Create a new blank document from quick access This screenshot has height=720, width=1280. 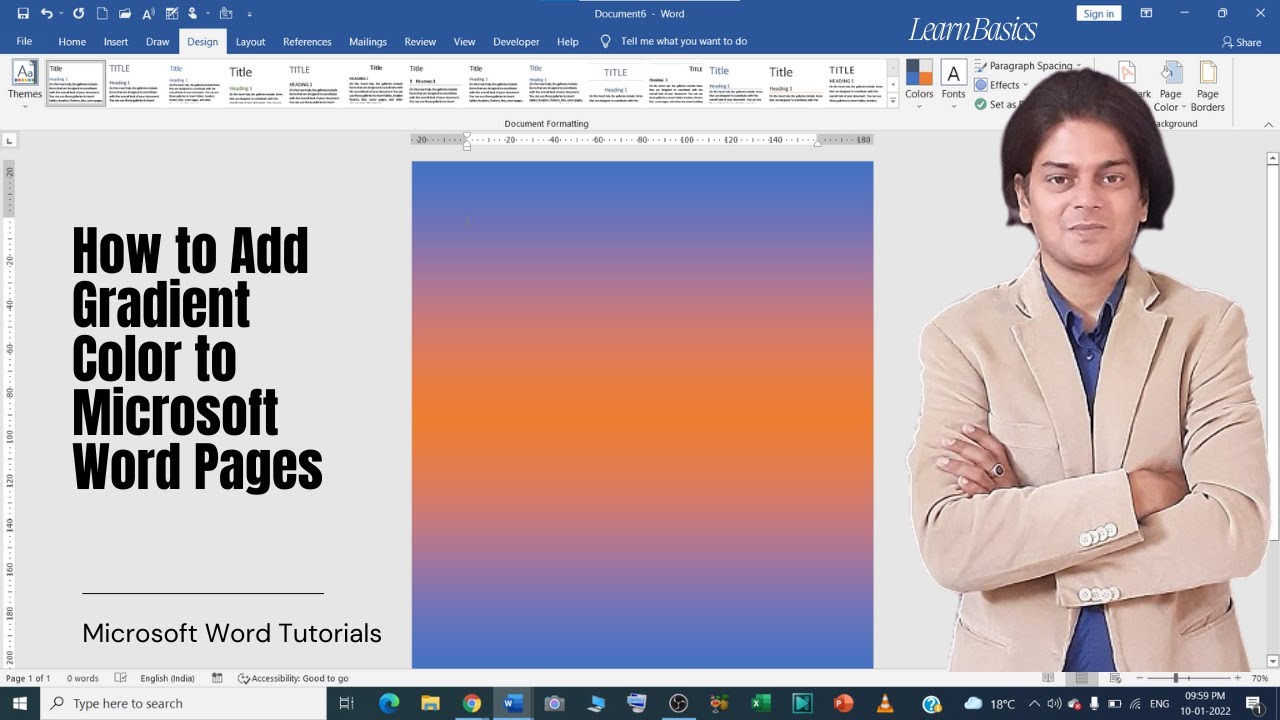102,14
